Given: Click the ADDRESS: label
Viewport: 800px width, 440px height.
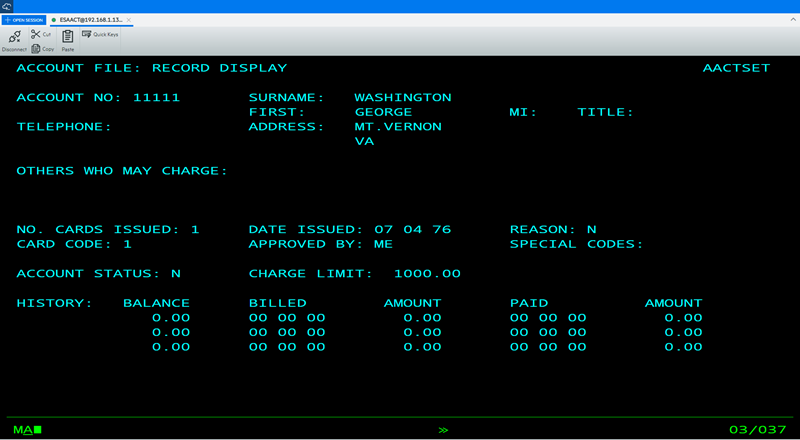Looking at the screenshot, I should coord(287,127).
